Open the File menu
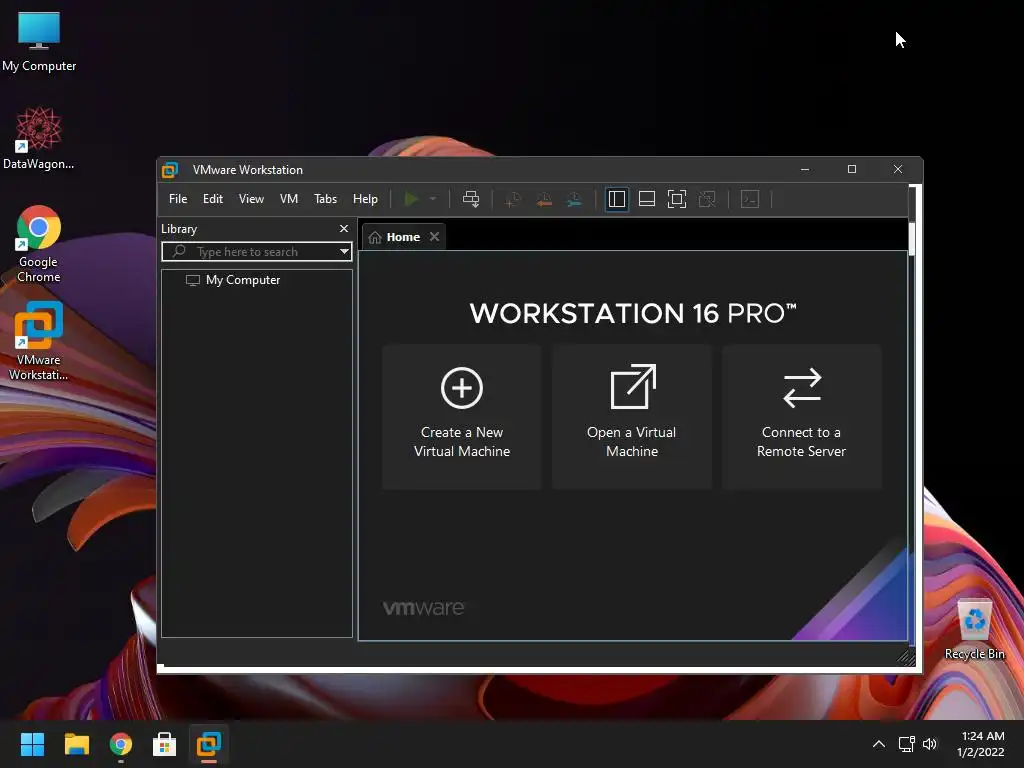The width and height of the screenshot is (1024, 768). (178, 199)
